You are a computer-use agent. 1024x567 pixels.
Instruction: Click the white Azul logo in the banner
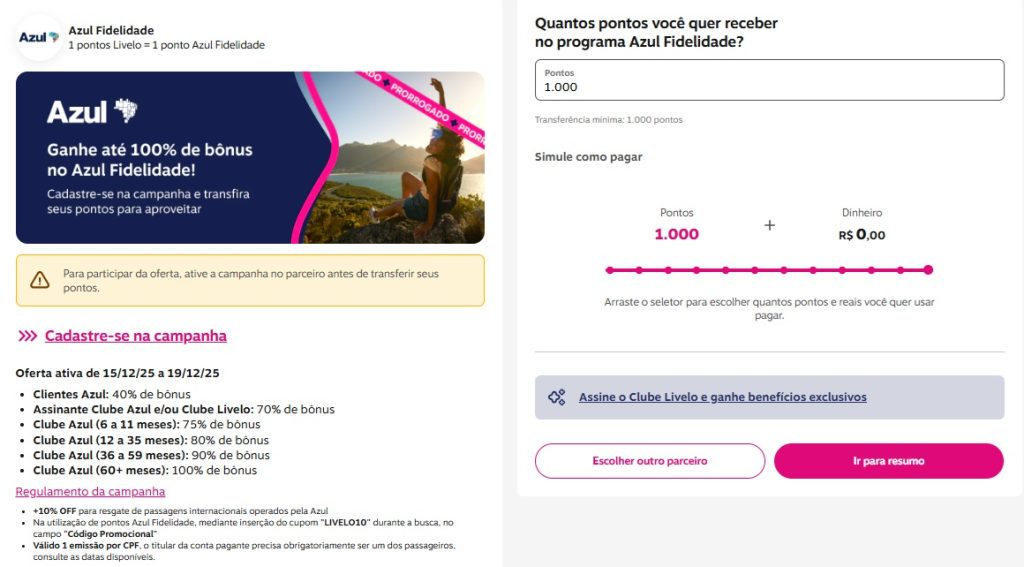pos(92,111)
